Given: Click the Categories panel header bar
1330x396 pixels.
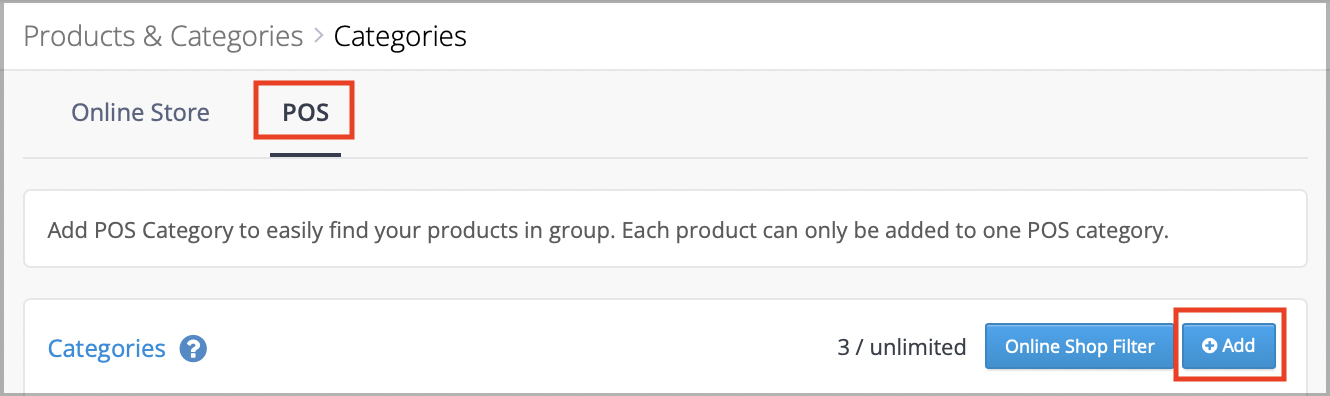Looking at the screenshot, I should coord(665,347).
